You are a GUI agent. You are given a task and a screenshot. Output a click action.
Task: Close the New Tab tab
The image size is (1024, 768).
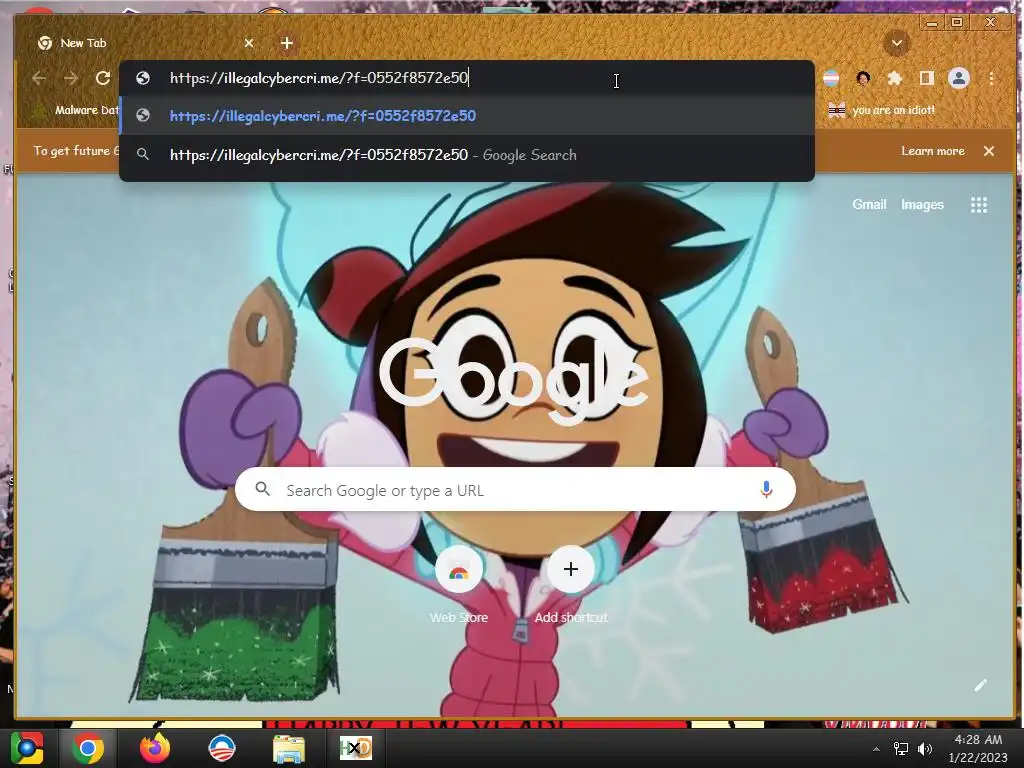click(249, 43)
